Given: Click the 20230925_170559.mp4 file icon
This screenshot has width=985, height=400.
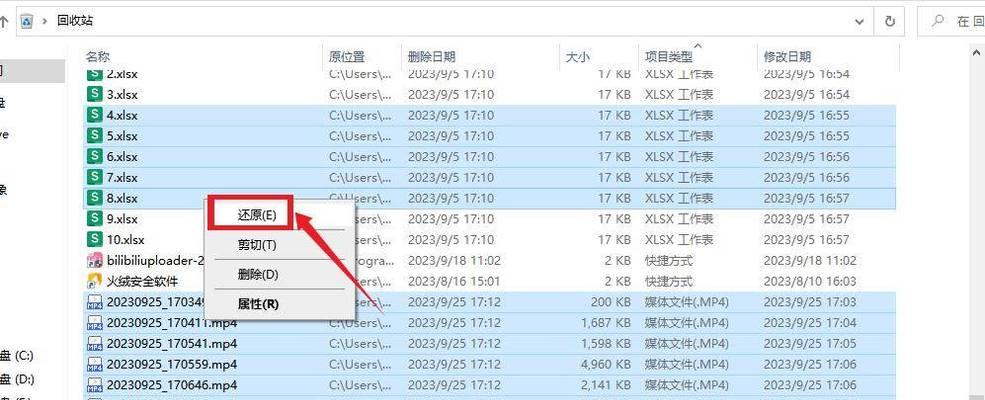Looking at the screenshot, I should coord(95,364).
